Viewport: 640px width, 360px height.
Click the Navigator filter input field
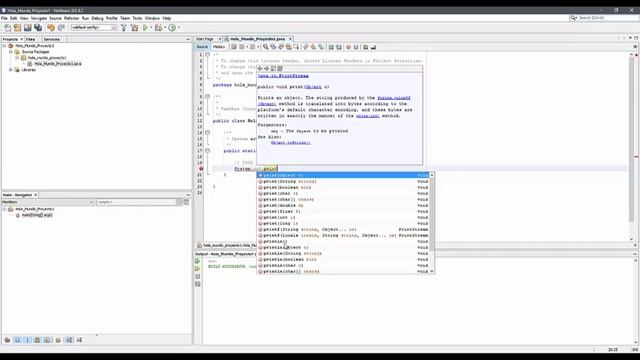point(136,202)
